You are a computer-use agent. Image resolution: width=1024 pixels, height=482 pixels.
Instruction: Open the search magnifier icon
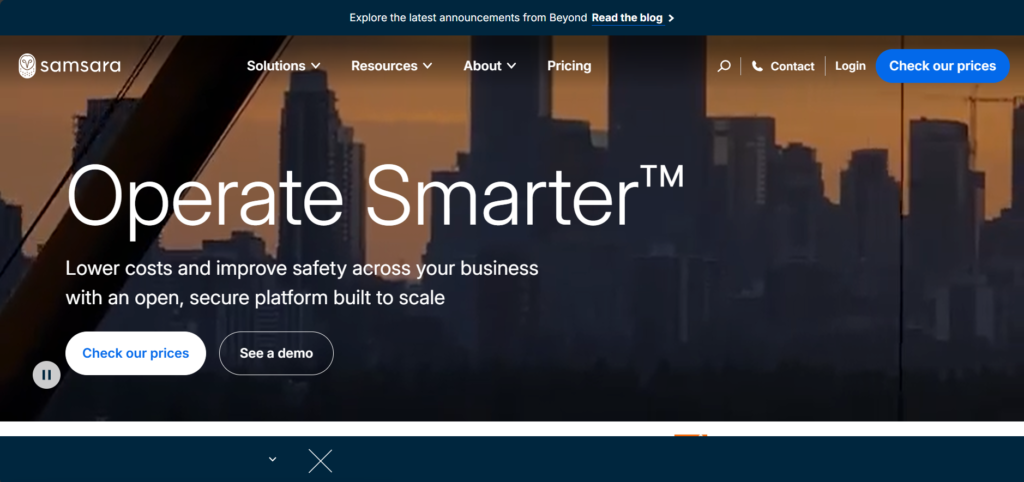(724, 66)
